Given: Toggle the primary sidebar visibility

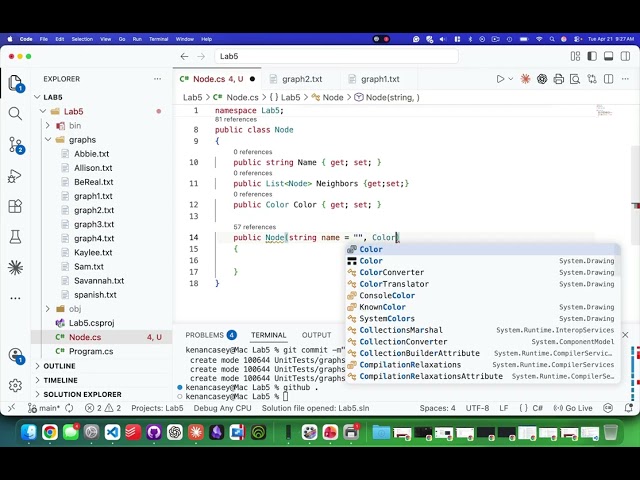Looking at the screenshot, I should pos(592,56).
